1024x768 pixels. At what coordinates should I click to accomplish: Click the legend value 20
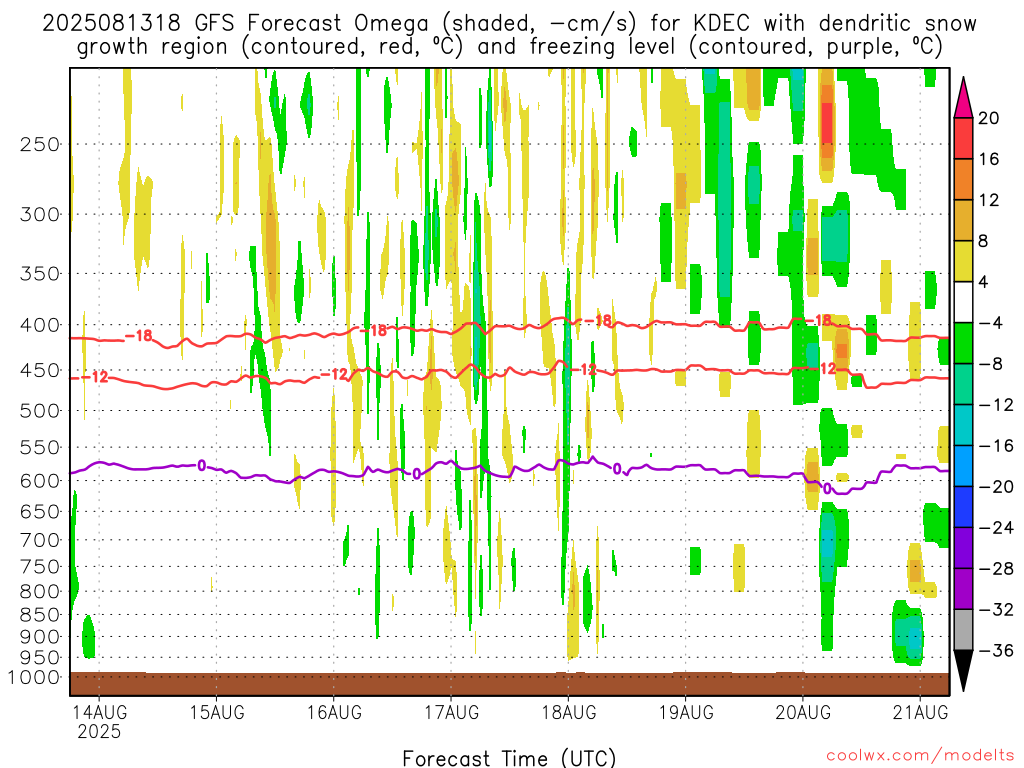989,118
